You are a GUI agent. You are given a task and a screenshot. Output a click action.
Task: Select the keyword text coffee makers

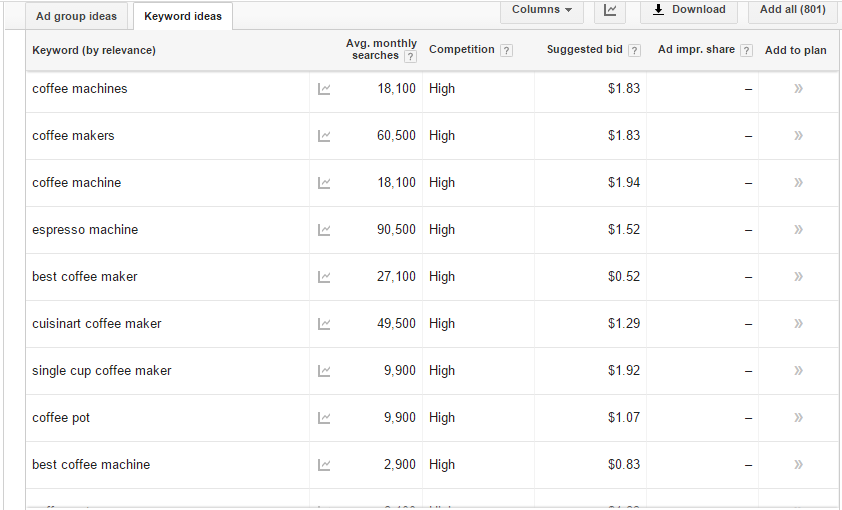tap(73, 135)
